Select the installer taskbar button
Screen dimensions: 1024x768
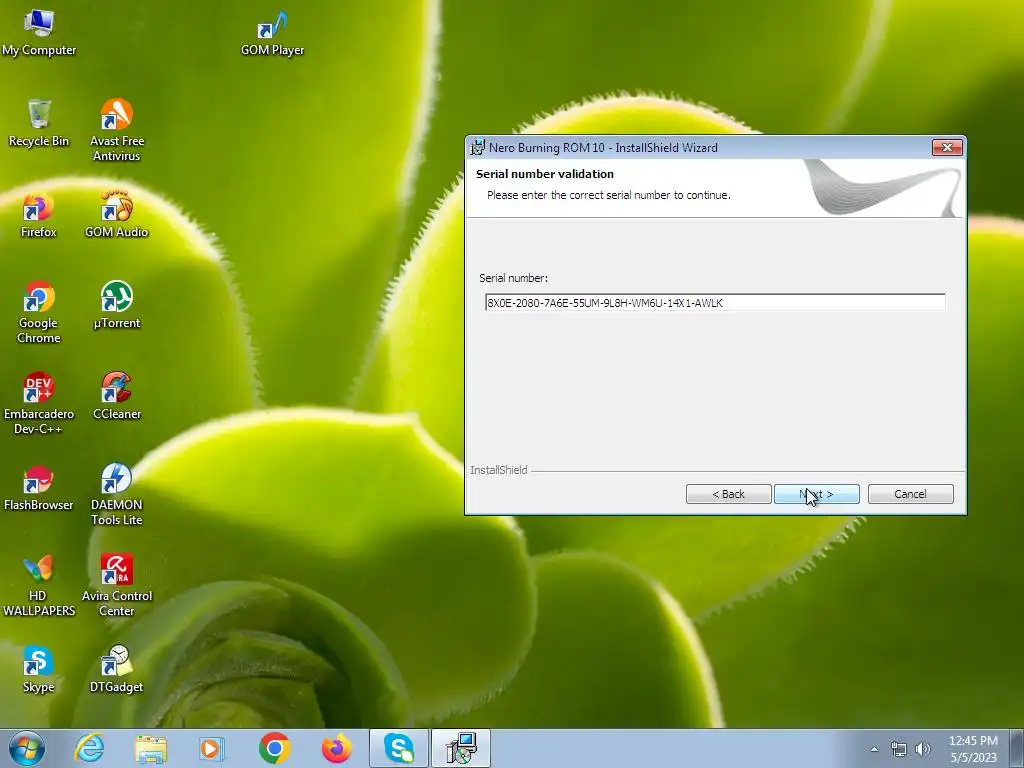pyautogui.click(x=461, y=748)
